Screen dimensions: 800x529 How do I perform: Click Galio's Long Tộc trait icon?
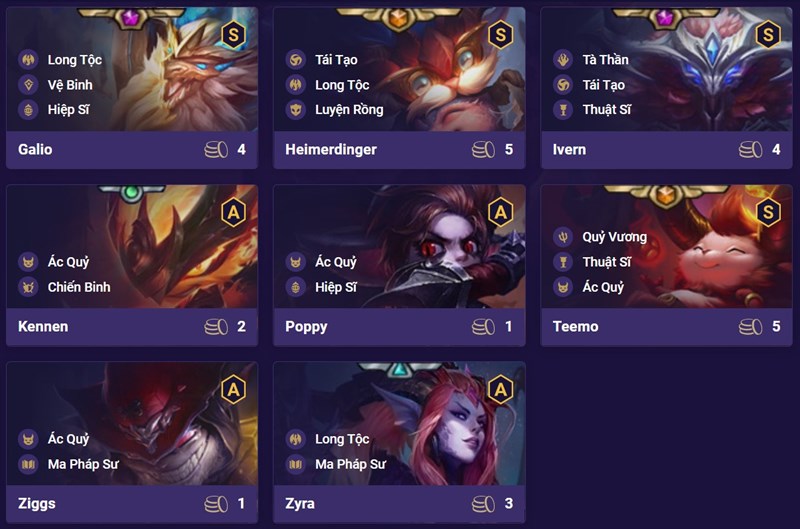[29, 60]
